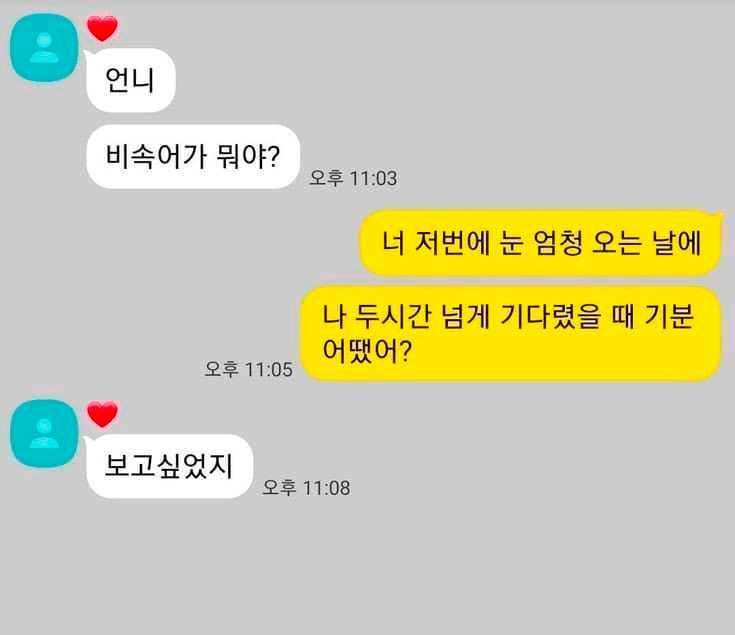
Task: Open the top sender's teal profile avatar
Action: tap(44, 48)
